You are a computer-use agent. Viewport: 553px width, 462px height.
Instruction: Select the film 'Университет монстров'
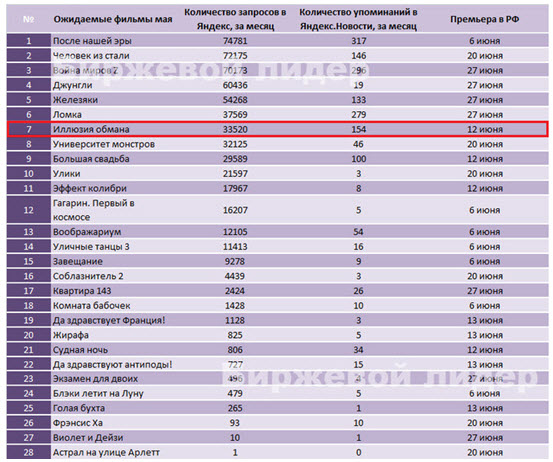coord(104,144)
